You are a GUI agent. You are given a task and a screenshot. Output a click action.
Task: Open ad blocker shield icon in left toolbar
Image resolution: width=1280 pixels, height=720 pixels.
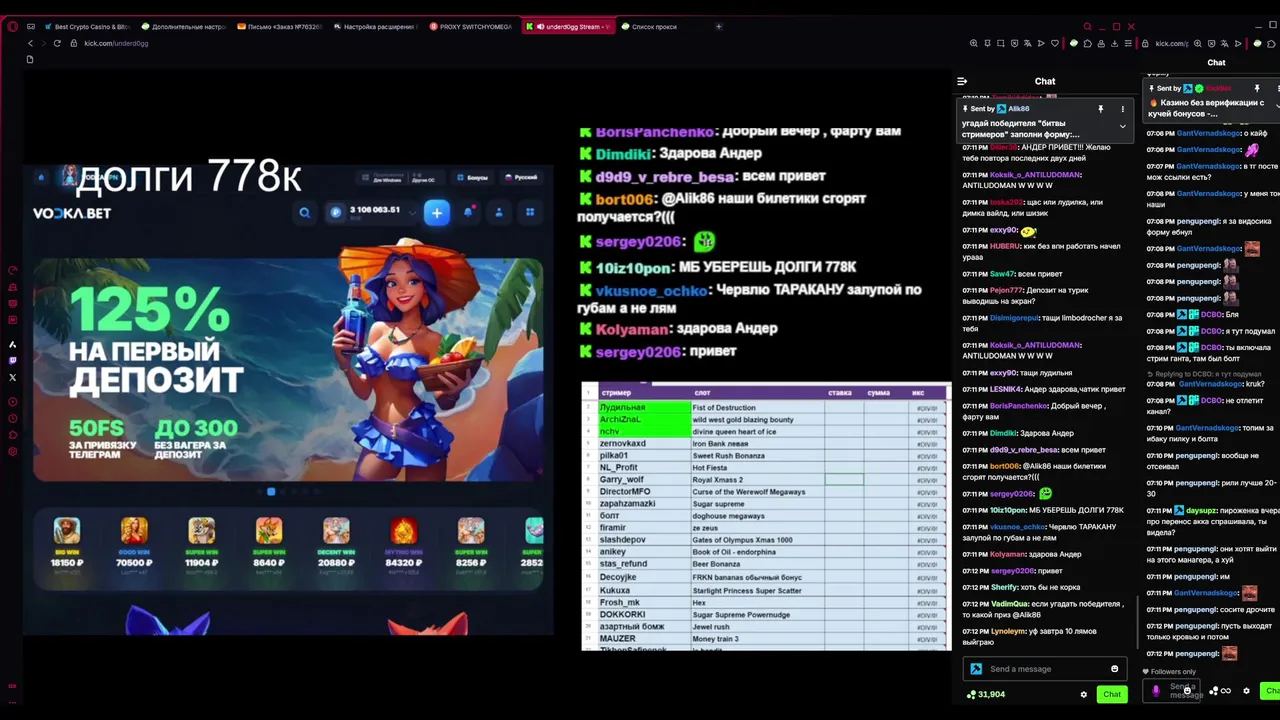tap(1014, 43)
